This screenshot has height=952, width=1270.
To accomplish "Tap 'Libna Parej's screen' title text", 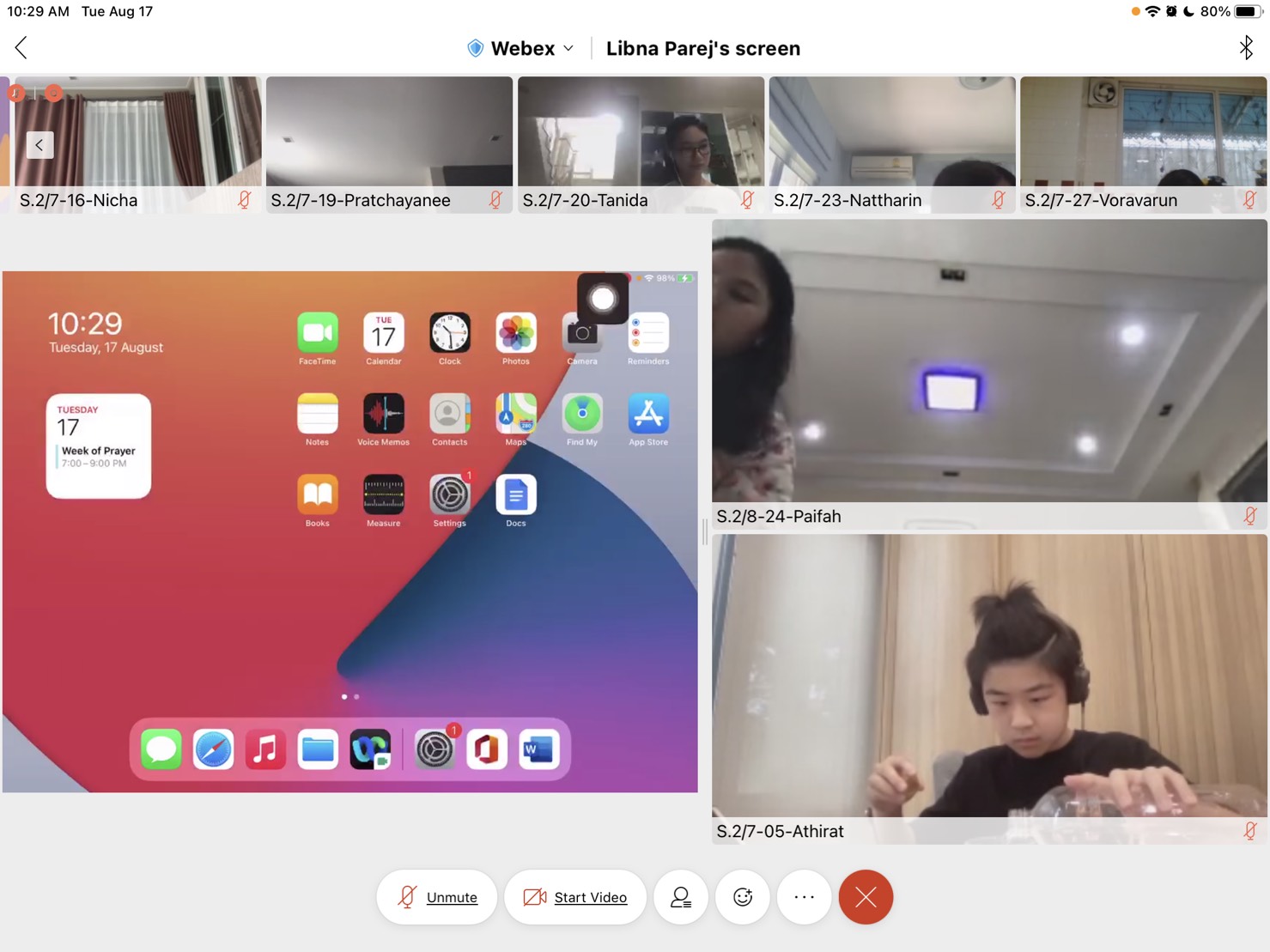I will pyautogui.click(x=703, y=49).
